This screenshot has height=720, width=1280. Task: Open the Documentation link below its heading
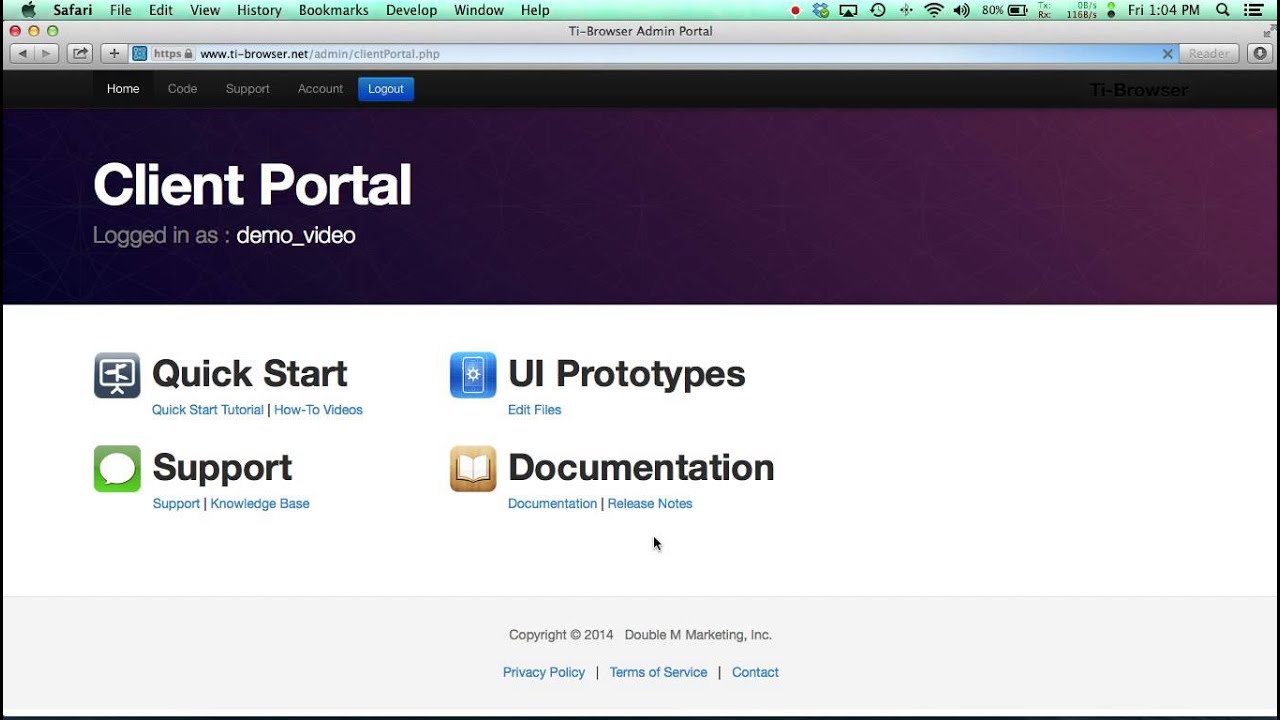[x=552, y=504]
